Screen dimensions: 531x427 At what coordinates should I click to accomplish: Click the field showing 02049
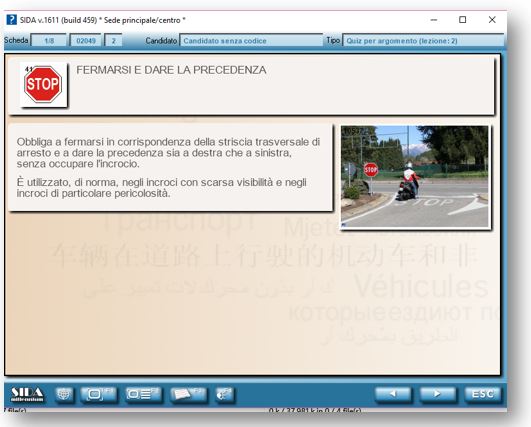click(86, 41)
